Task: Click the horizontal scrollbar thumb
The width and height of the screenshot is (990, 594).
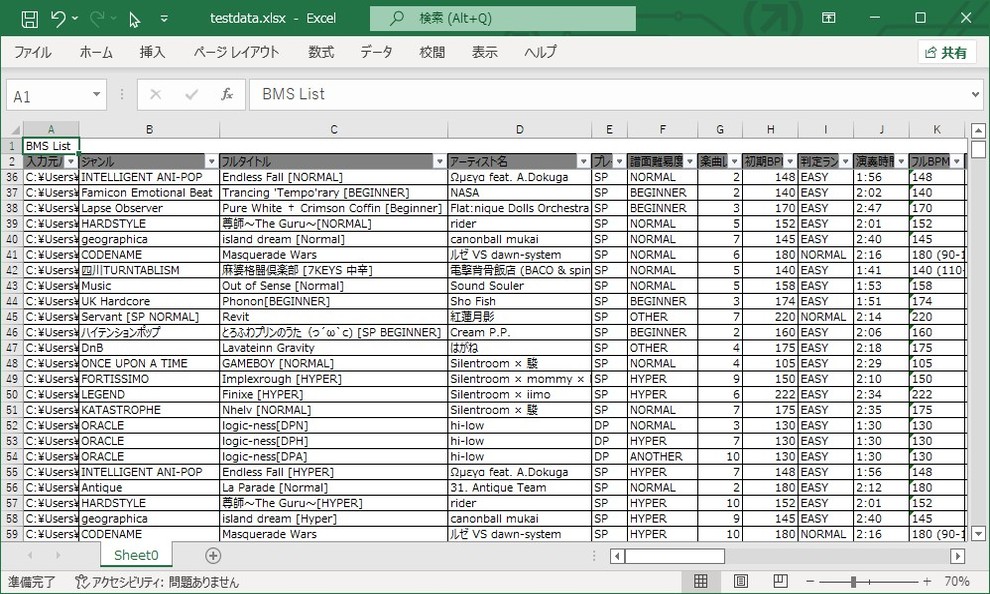Action: pyautogui.click(x=675, y=556)
